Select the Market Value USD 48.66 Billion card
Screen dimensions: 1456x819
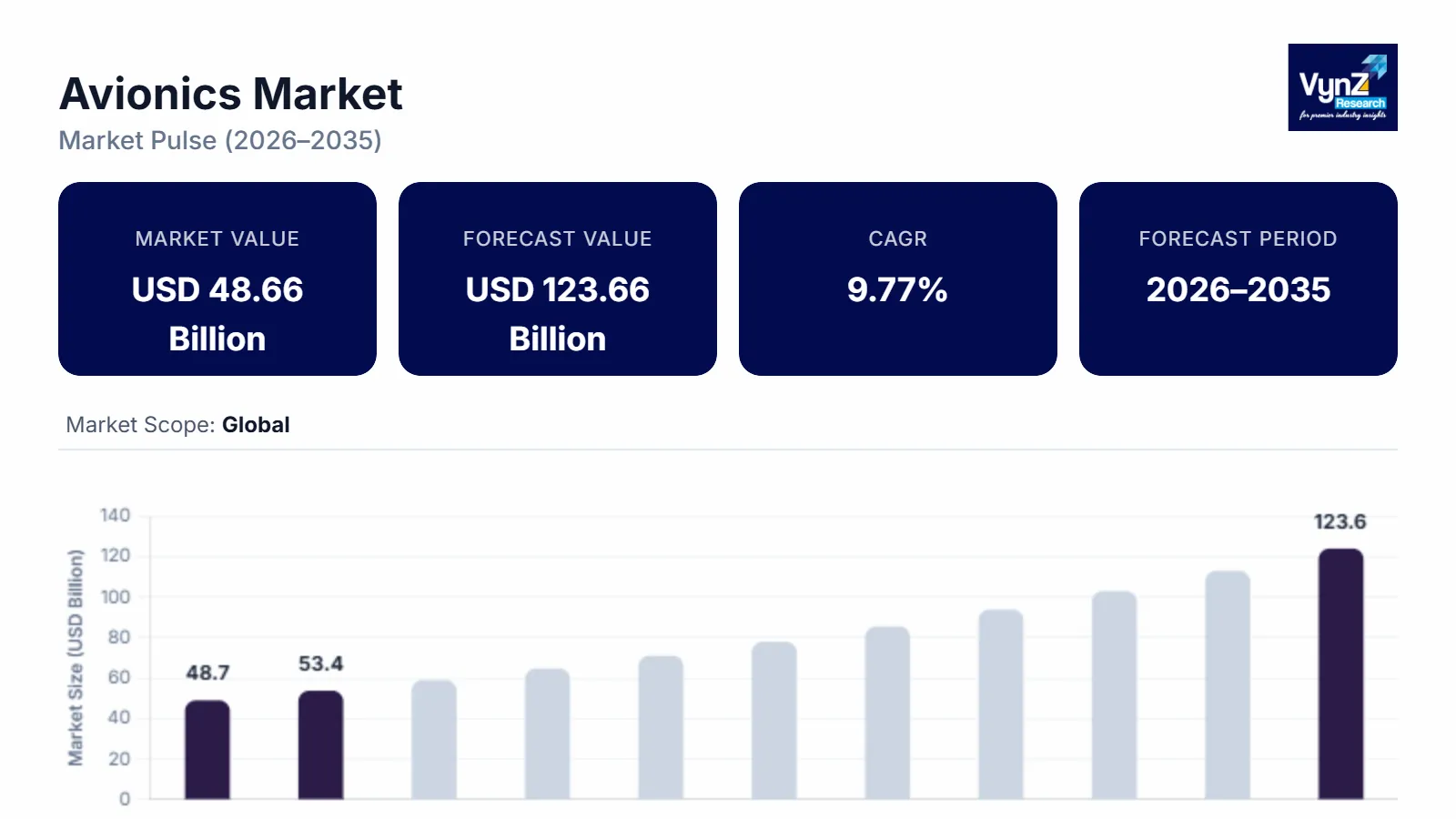click(217, 278)
